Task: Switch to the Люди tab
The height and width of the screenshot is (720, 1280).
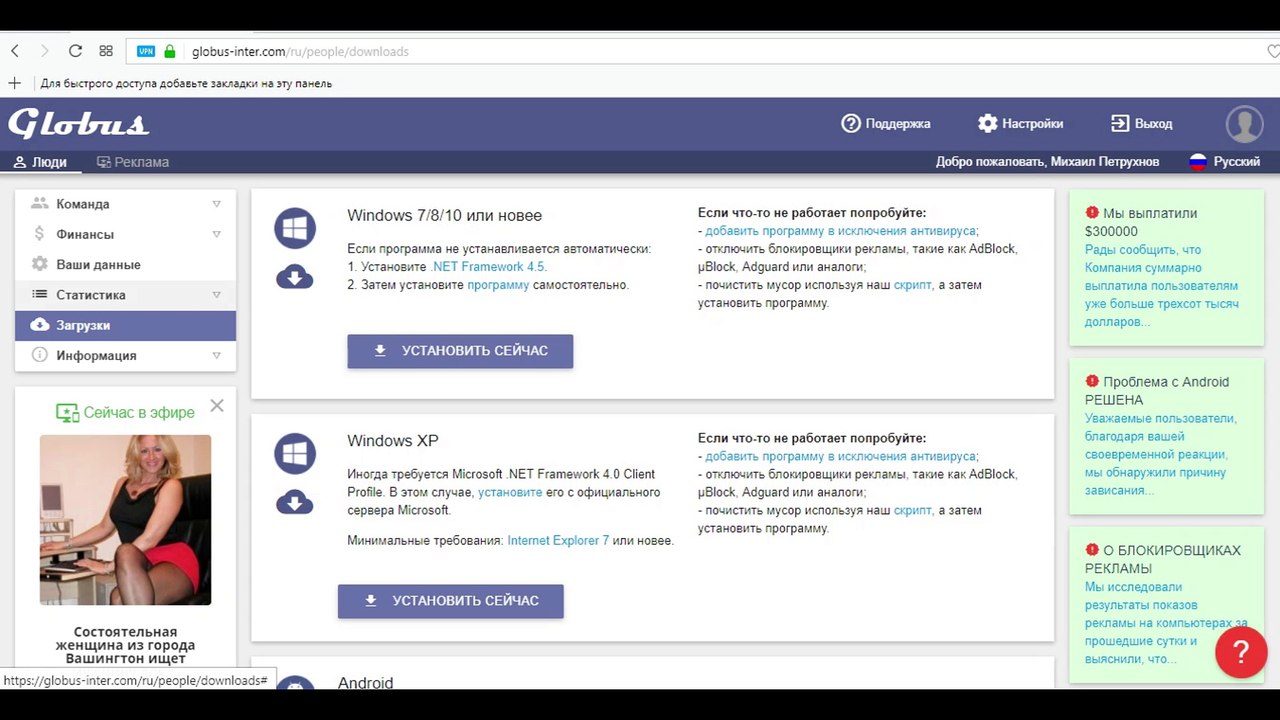Action: pos(41,162)
